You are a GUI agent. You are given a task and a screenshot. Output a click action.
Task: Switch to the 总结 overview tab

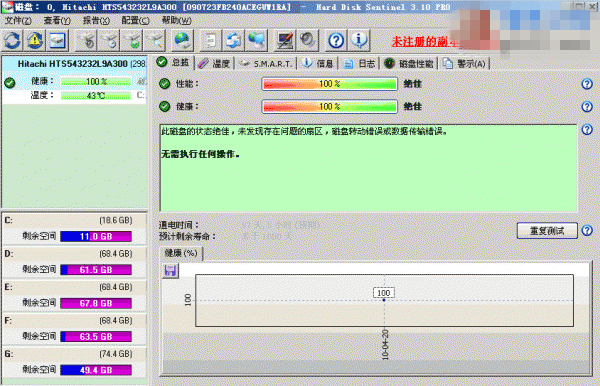pos(174,62)
